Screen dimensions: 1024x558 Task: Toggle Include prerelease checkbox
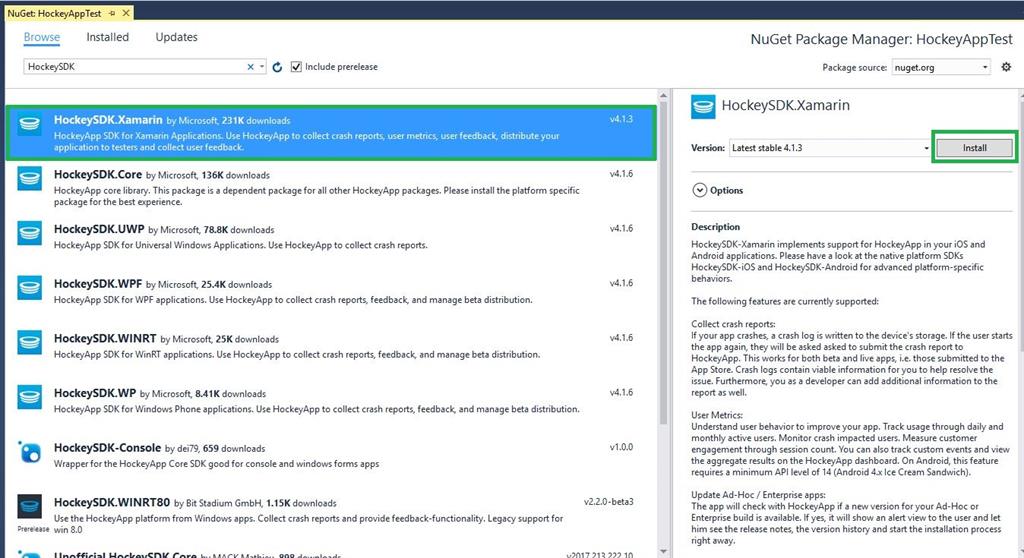(x=296, y=67)
